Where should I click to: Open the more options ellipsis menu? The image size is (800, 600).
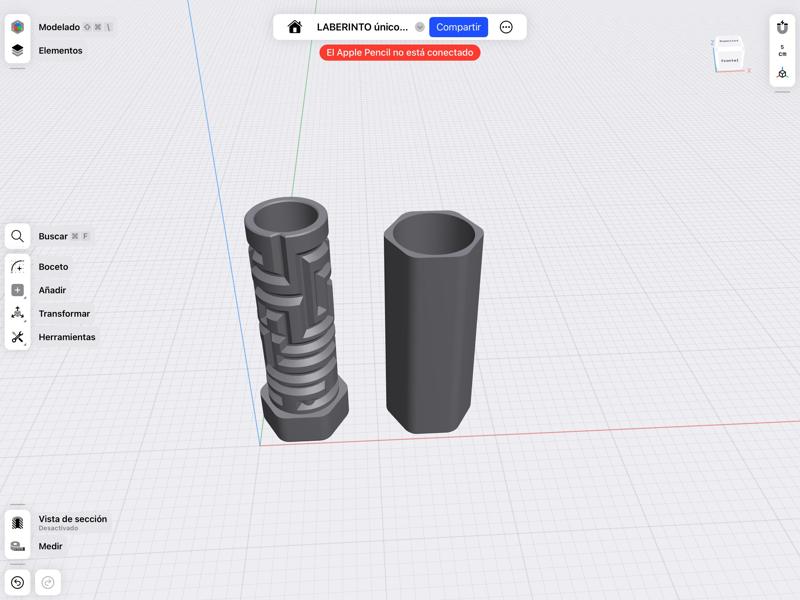click(506, 27)
